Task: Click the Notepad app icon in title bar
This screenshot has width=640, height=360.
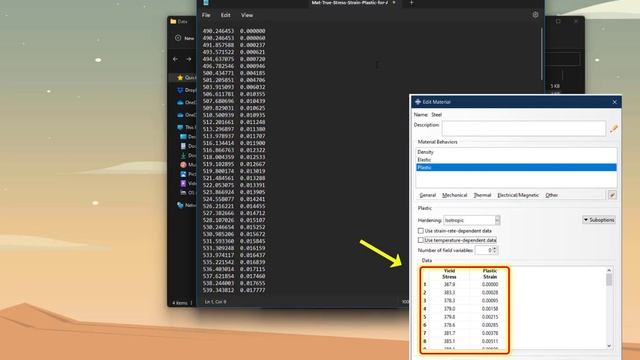Action: coord(206,2)
